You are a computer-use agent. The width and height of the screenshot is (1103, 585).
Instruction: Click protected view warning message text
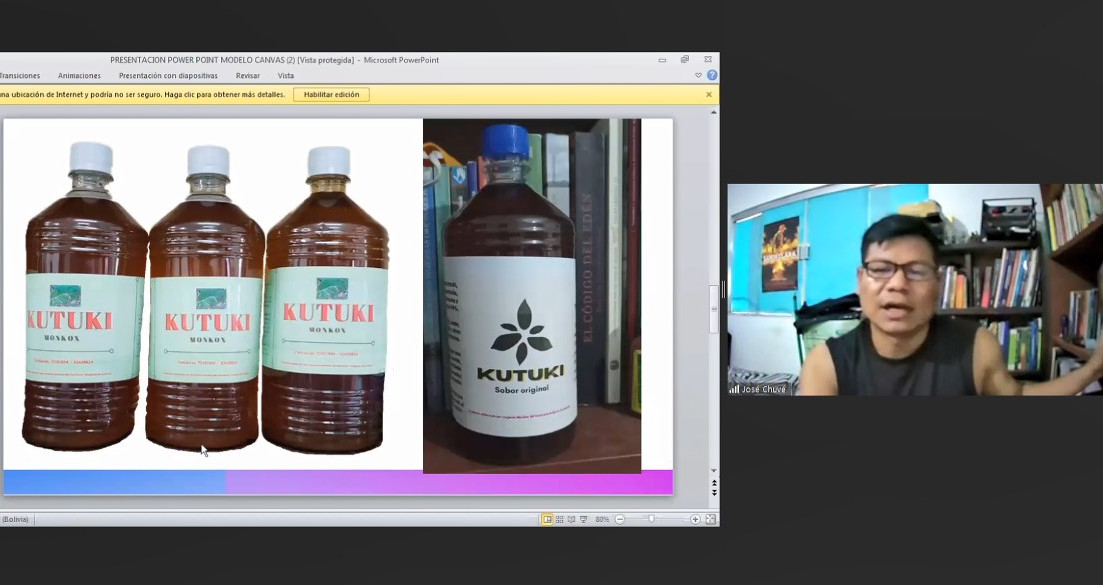tap(143, 94)
